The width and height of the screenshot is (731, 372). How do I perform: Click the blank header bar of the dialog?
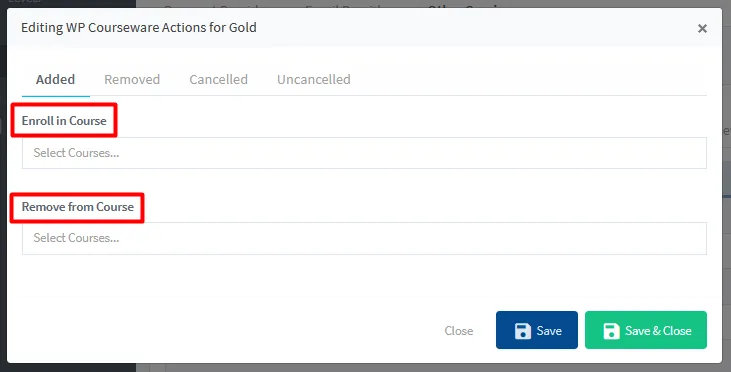coord(466,28)
